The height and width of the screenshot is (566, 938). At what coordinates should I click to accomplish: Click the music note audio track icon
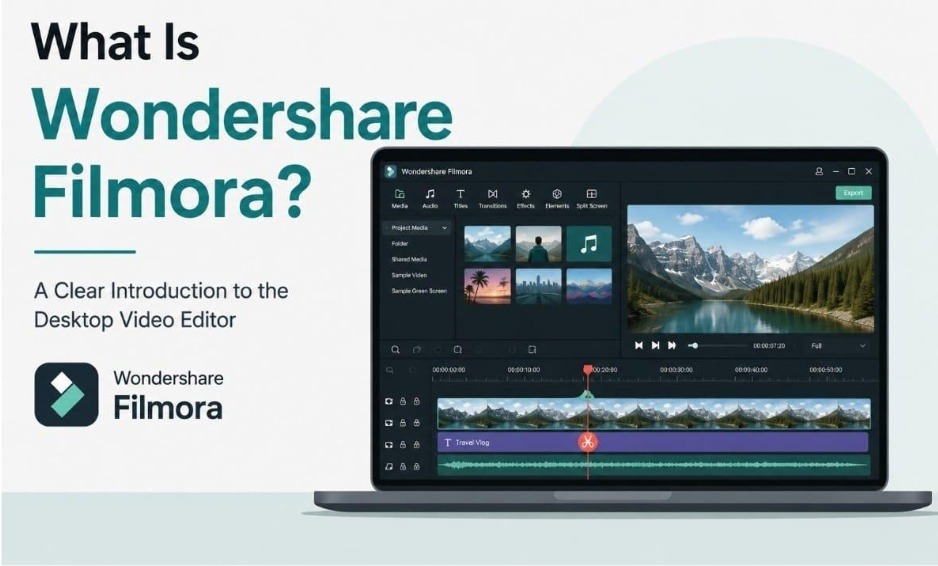click(389, 466)
